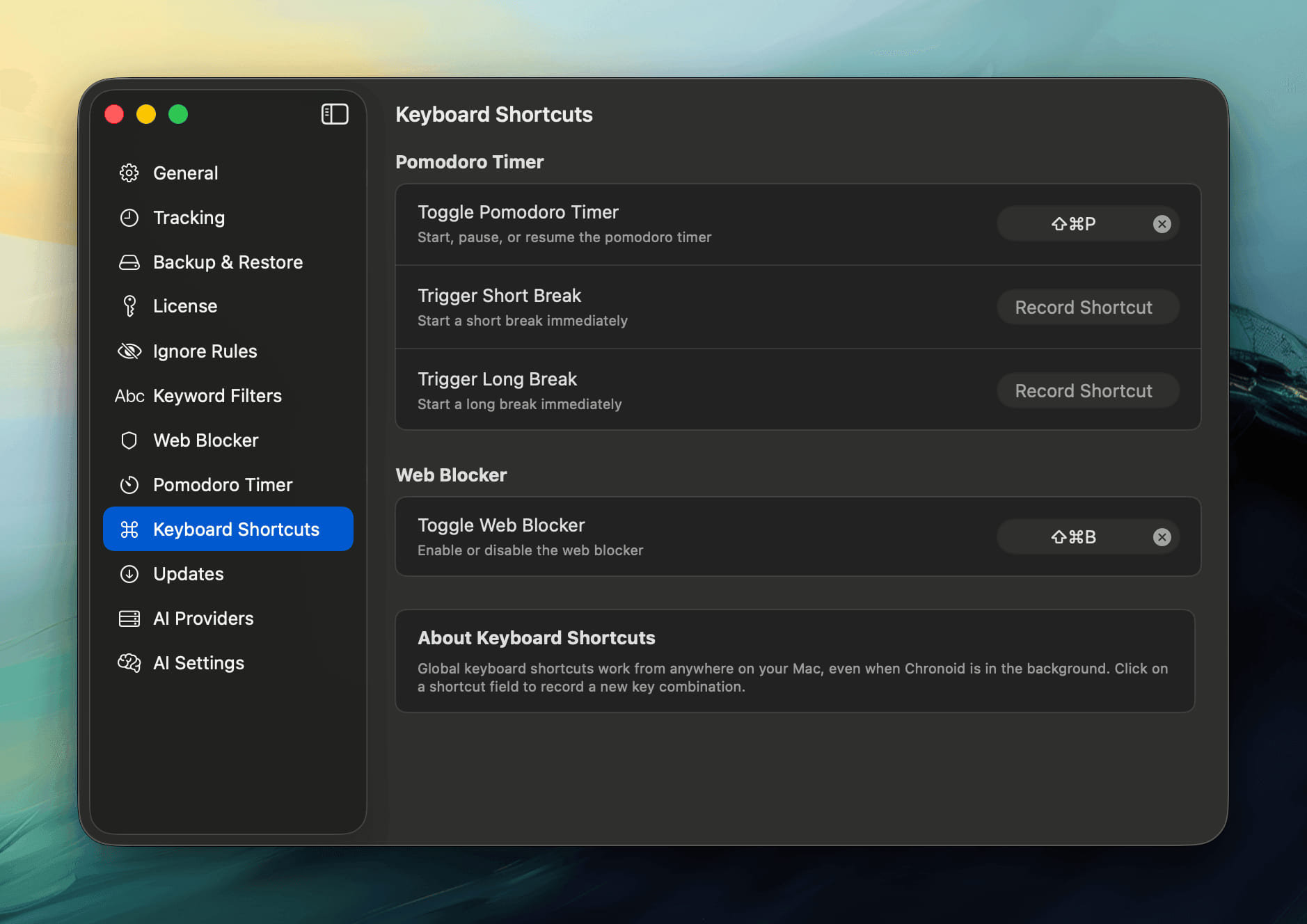Click the Web Blocker shield icon
The image size is (1307, 924).
(129, 440)
